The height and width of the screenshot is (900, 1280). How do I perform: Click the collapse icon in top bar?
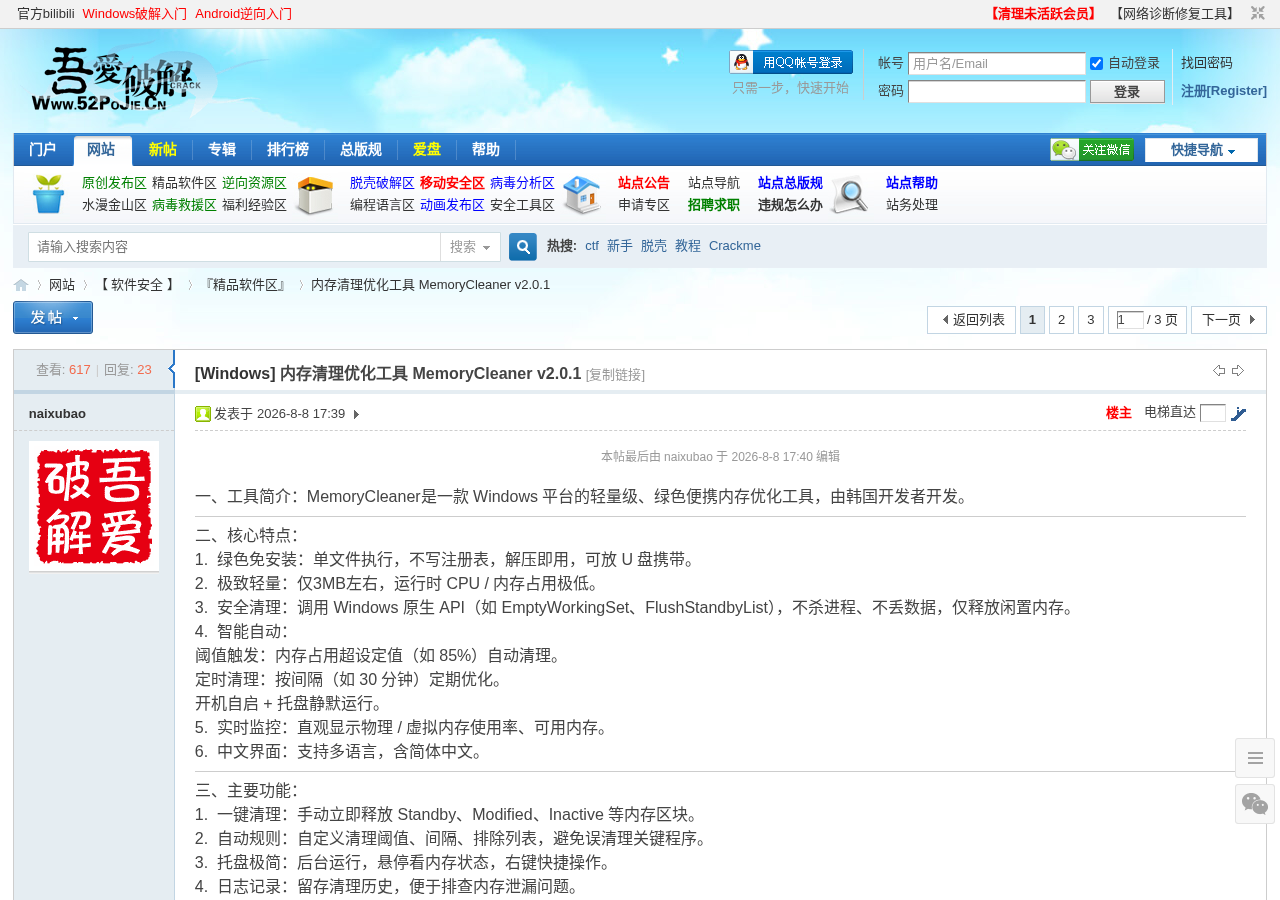(x=1257, y=13)
